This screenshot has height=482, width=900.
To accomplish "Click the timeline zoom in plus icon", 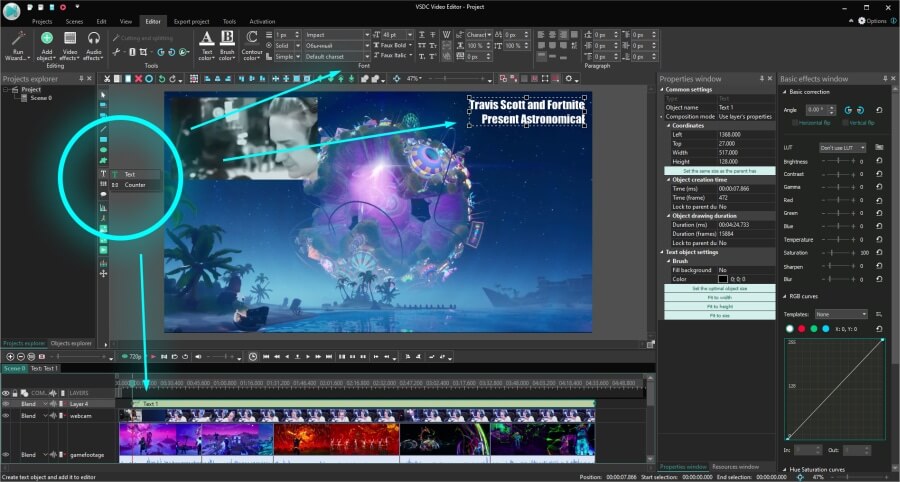I will (x=10, y=356).
